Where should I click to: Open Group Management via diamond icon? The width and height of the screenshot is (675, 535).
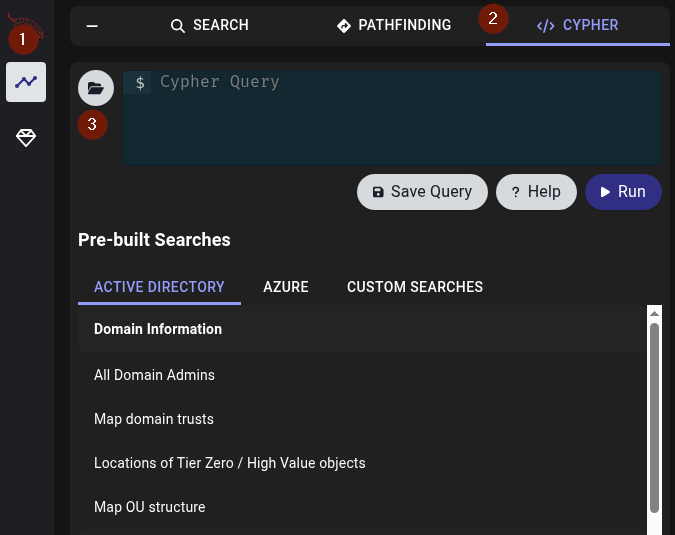coord(26,138)
